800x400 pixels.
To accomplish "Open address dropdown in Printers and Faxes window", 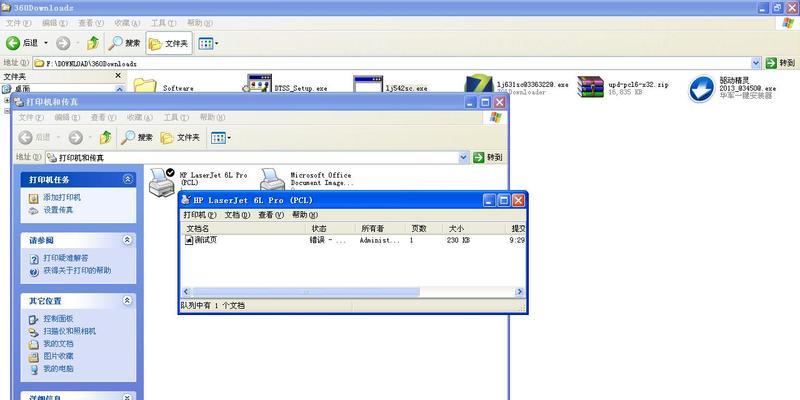I will coord(463,158).
